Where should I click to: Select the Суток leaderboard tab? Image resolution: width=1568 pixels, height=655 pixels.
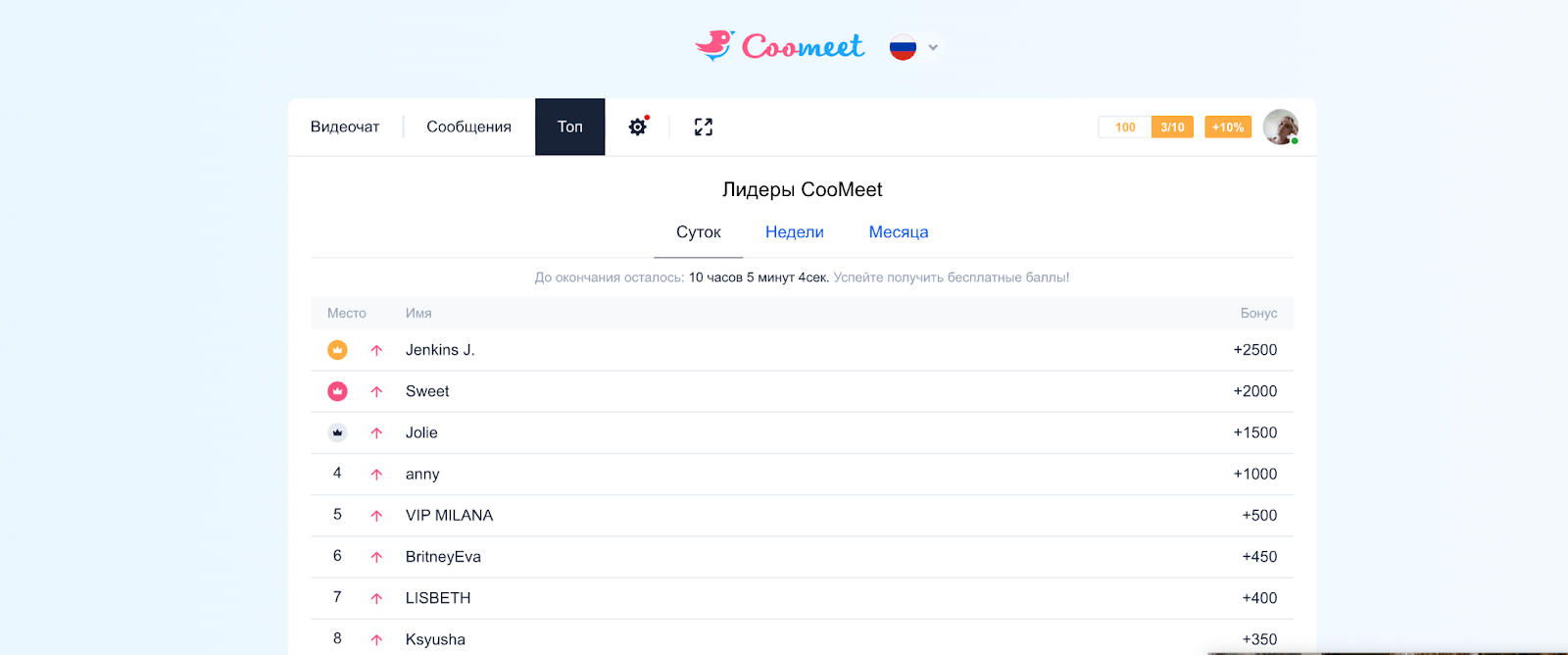pos(698,232)
